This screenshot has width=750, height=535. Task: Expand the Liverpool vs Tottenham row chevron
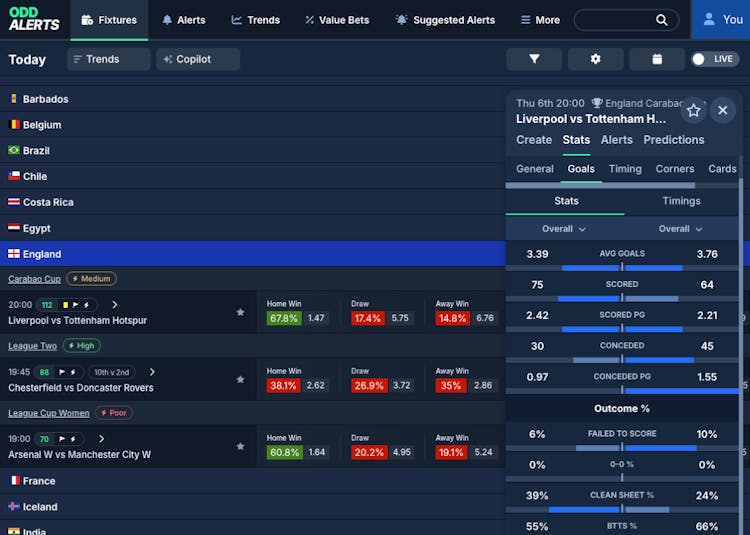point(115,305)
